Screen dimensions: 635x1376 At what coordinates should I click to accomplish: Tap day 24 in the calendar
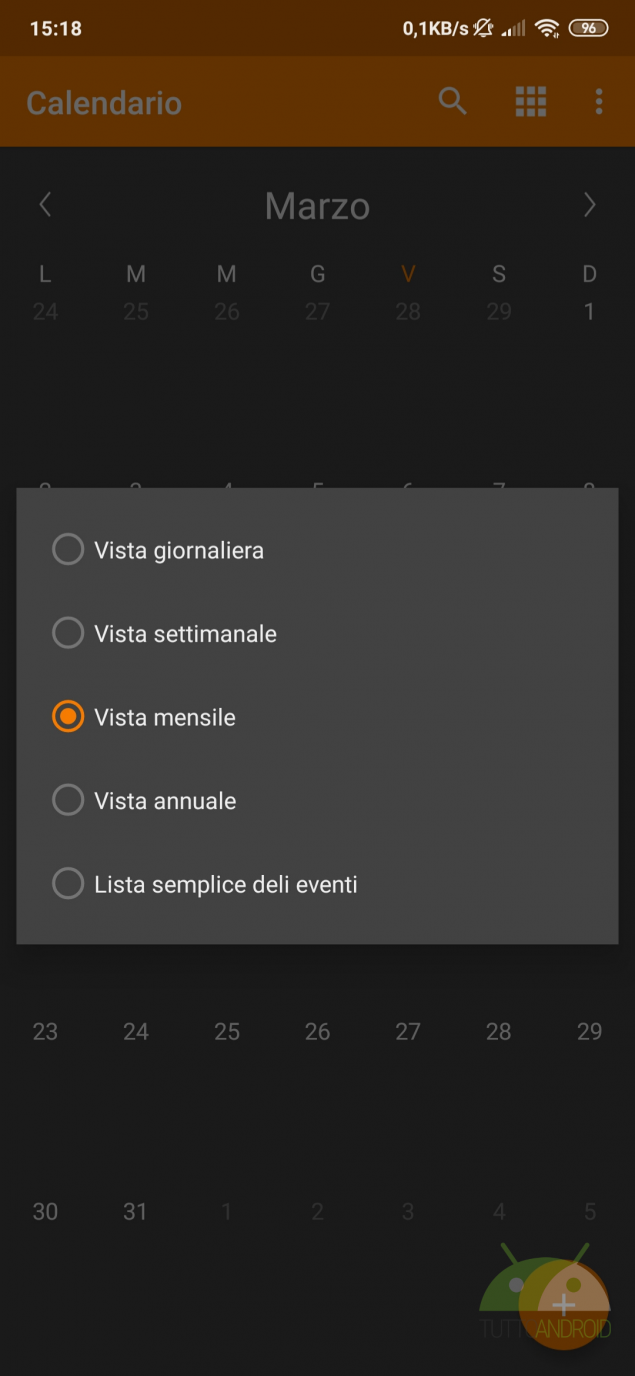(136, 1031)
